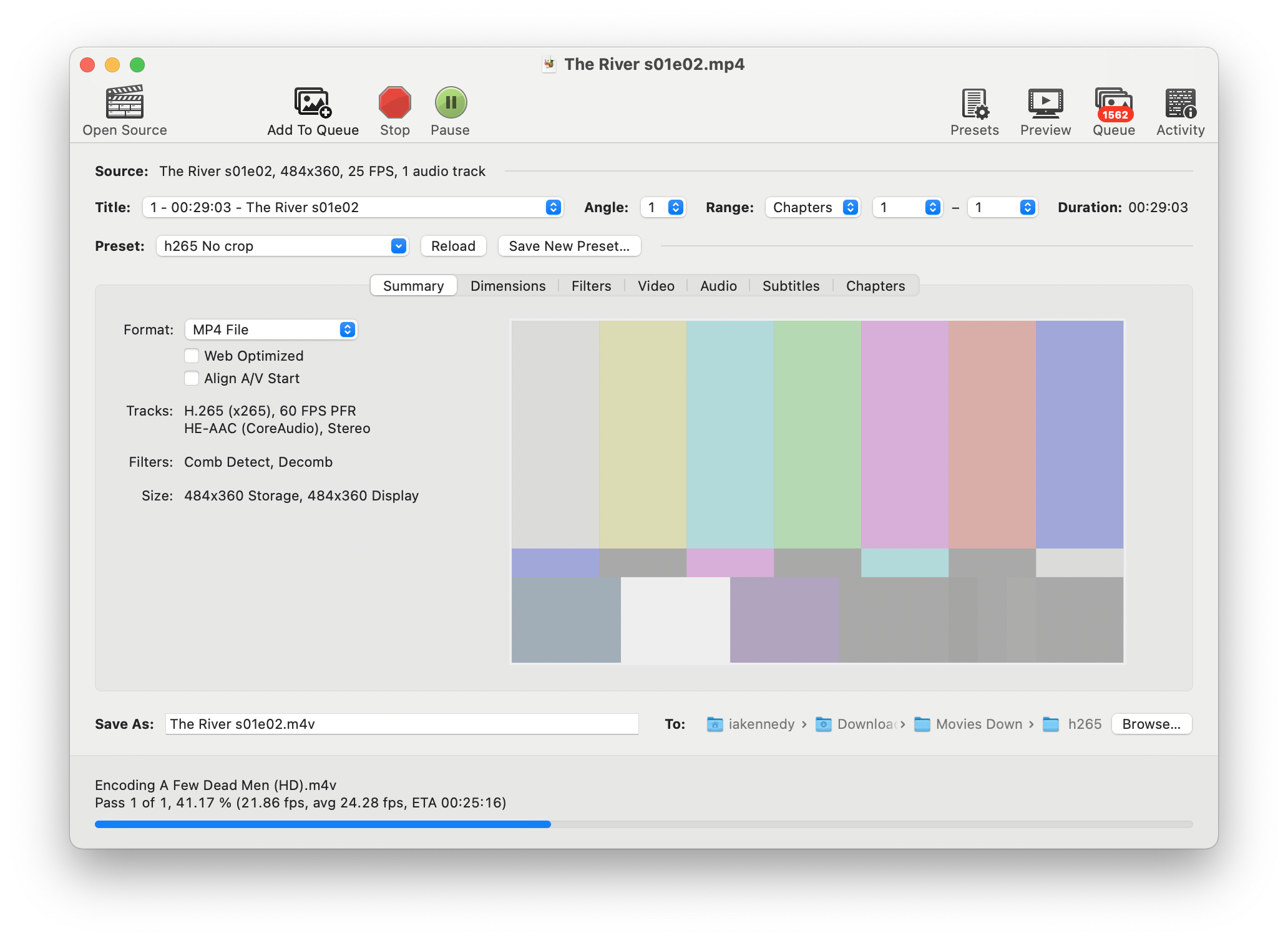Check the Web Optimized box
Screen dimensions: 1288x941
pyautogui.click(x=192, y=355)
